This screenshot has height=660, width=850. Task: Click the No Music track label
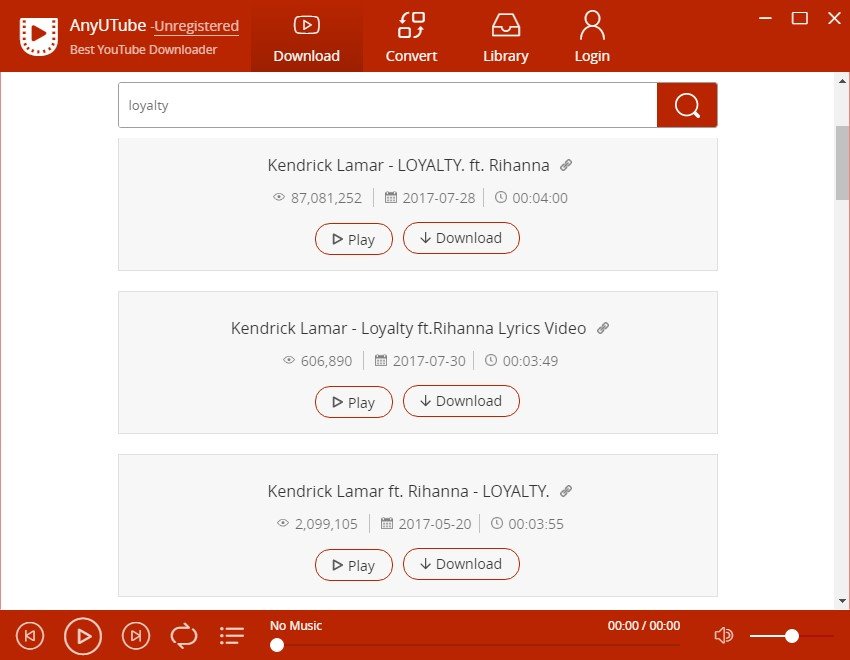296,625
